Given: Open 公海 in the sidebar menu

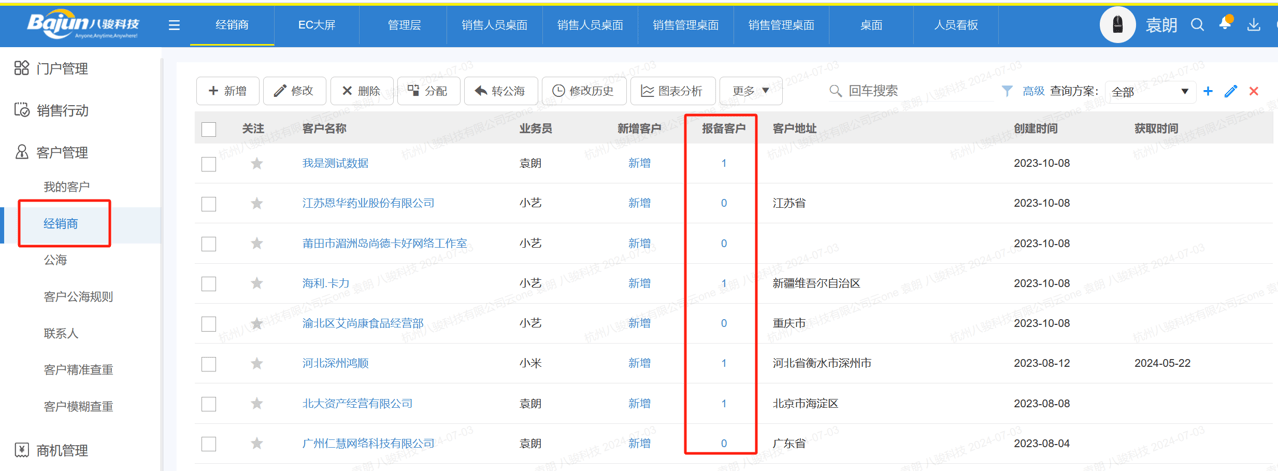Looking at the screenshot, I should 55,260.
